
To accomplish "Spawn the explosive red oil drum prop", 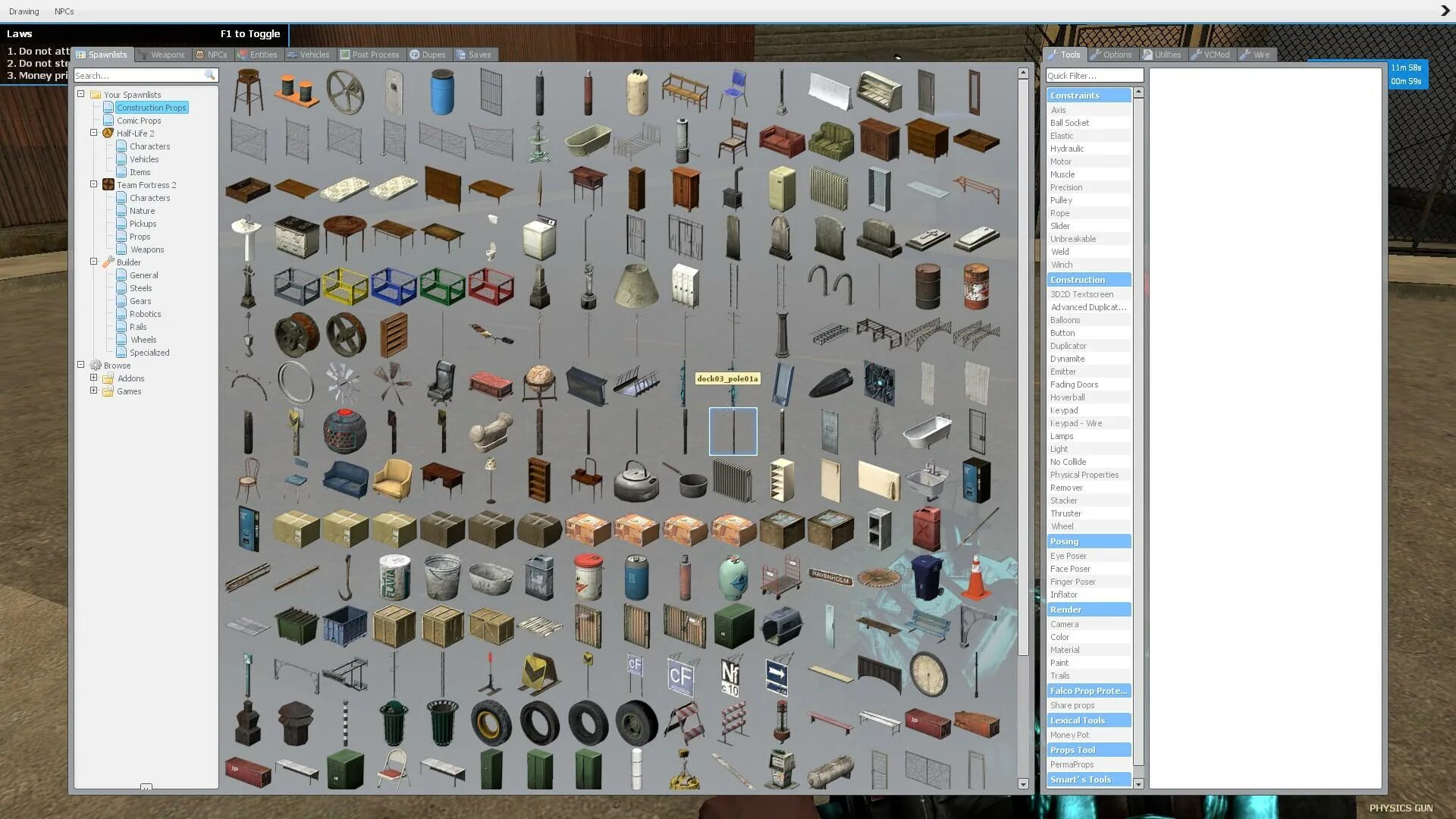I will tap(976, 286).
